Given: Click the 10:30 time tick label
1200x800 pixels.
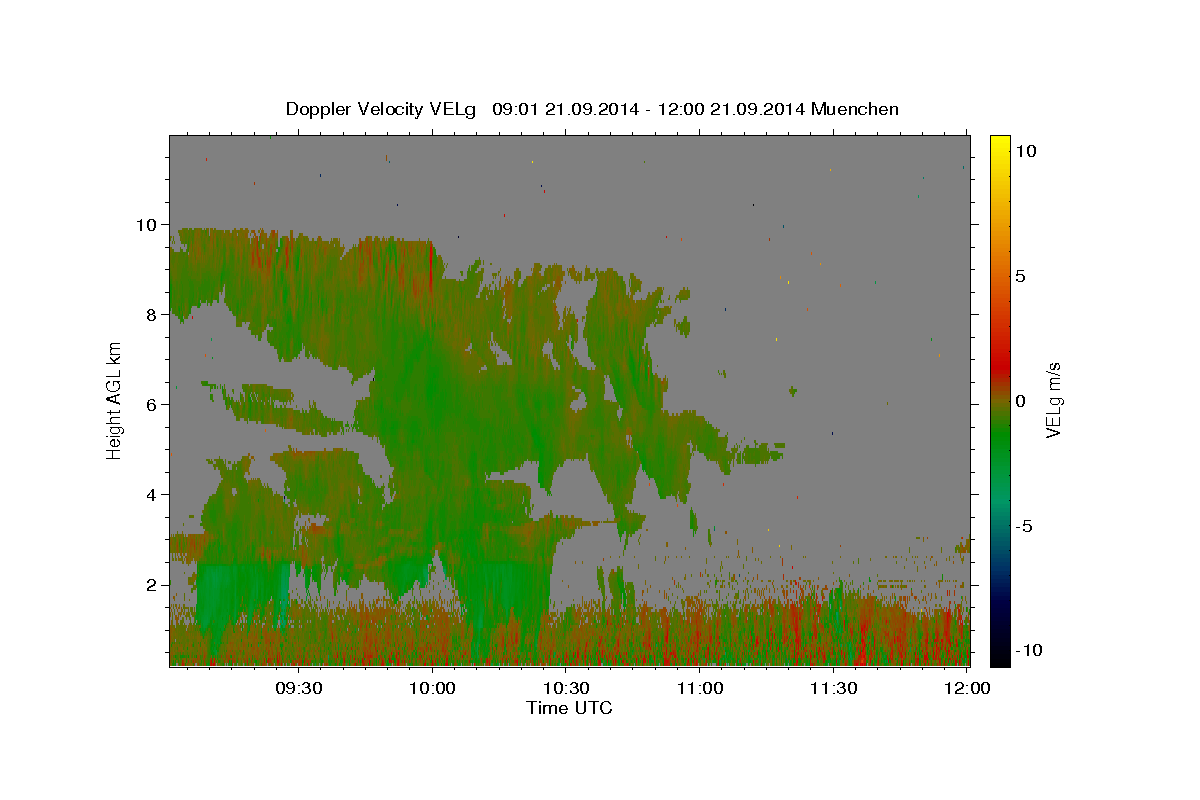Looking at the screenshot, I should [566, 689].
